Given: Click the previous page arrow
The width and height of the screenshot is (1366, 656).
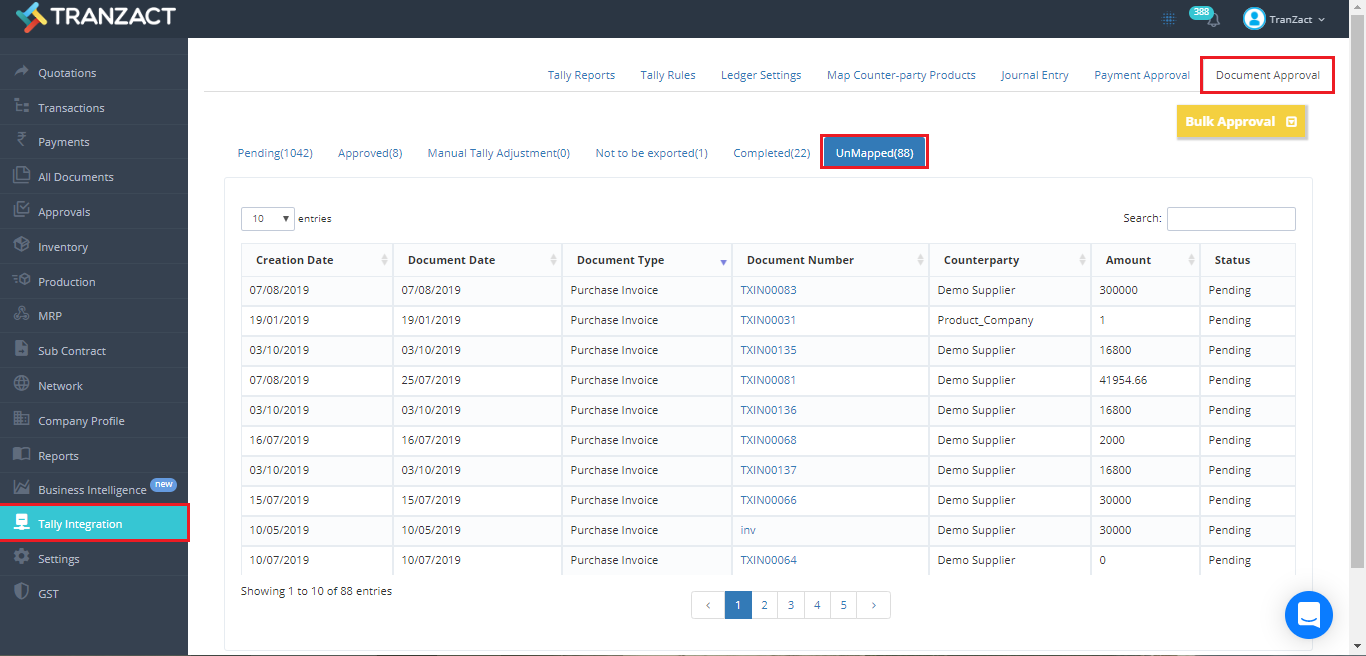Looking at the screenshot, I should click(x=708, y=605).
